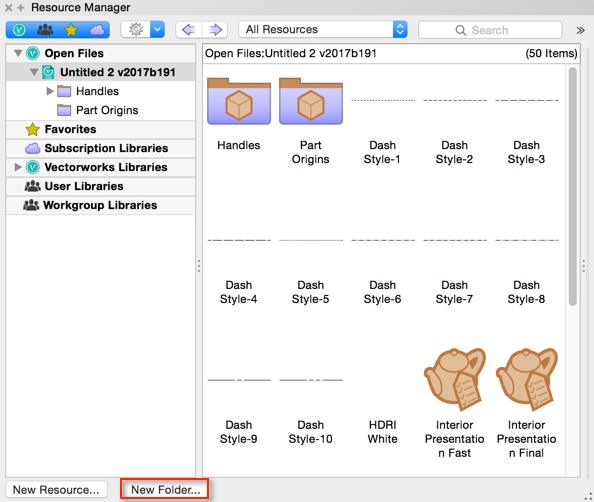The width and height of the screenshot is (594, 502).
Task: Select Dash Style-7 line type
Action: point(455,240)
